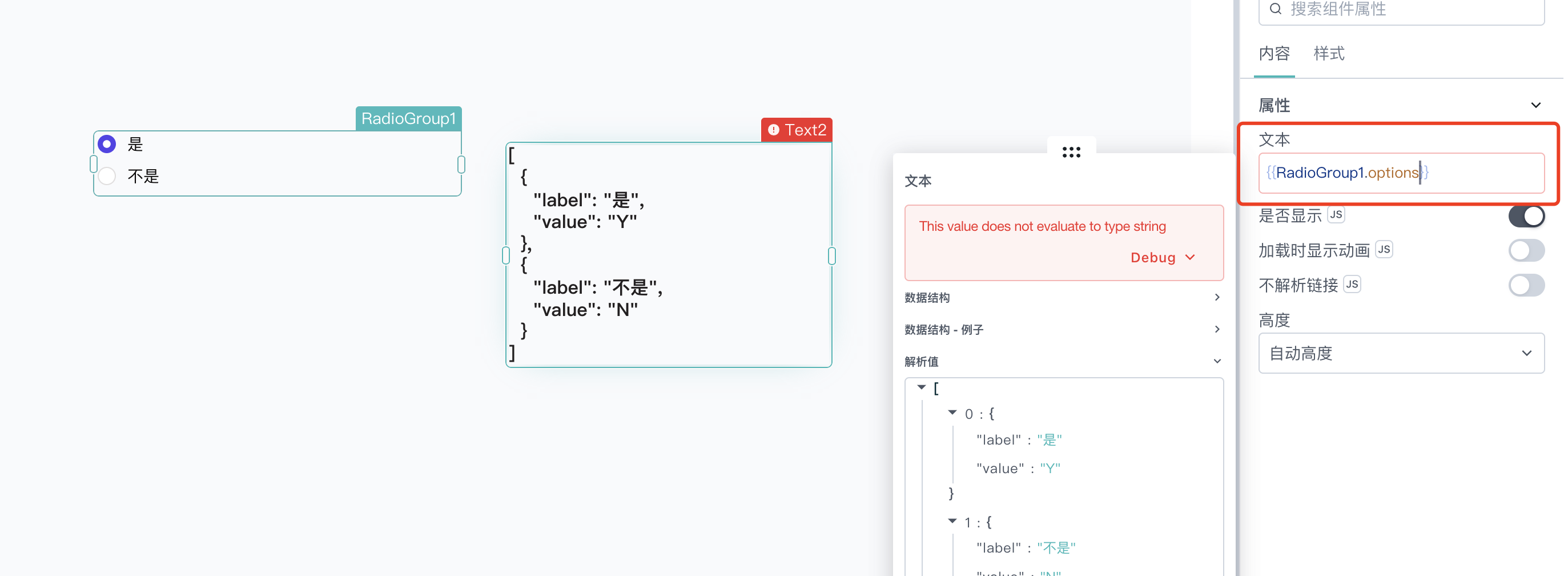Click the error icon on Text2 label
Image resolution: width=1568 pixels, height=576 pixels.
pyautogui.click(x=774, y=130)
